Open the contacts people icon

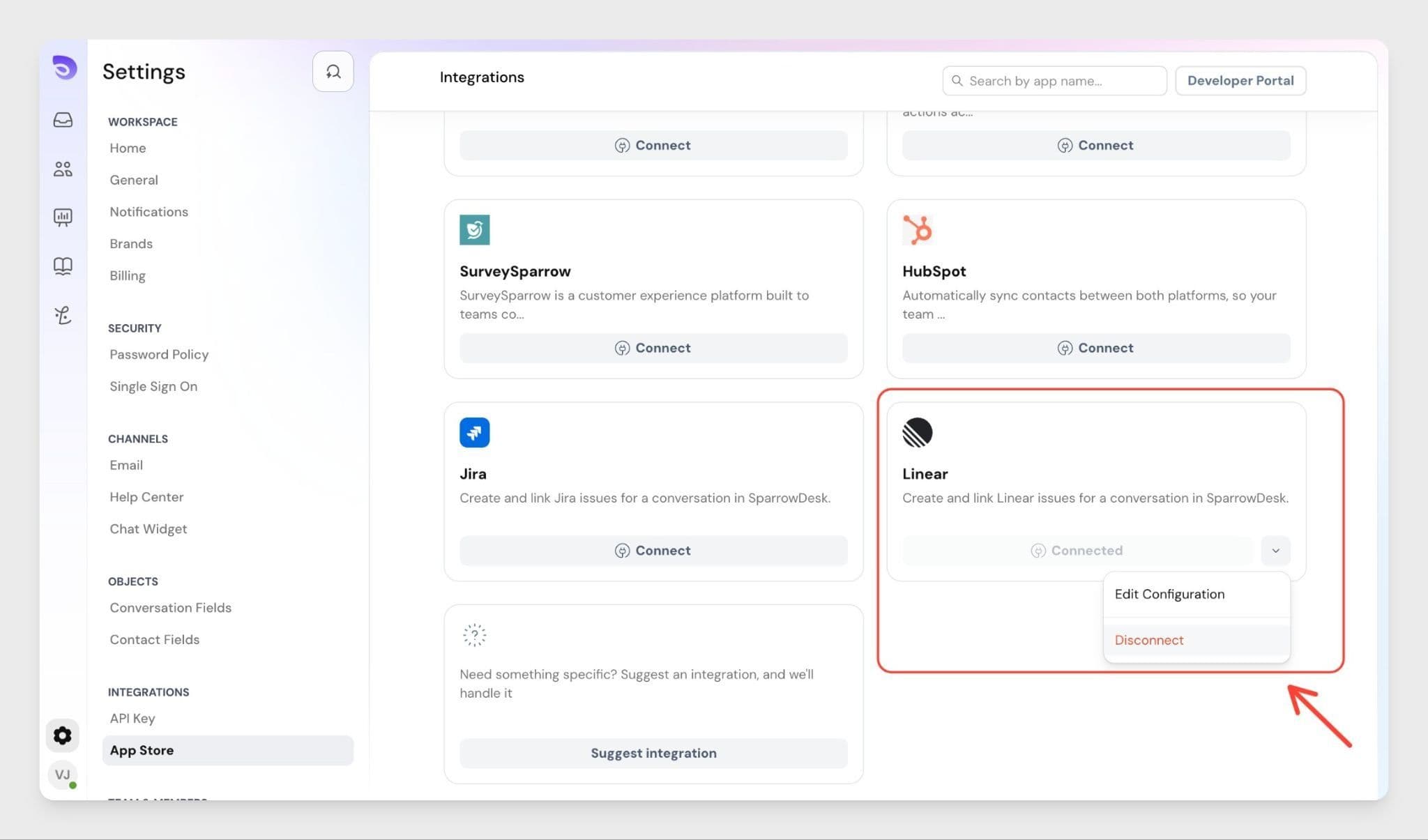click(63, 169)
